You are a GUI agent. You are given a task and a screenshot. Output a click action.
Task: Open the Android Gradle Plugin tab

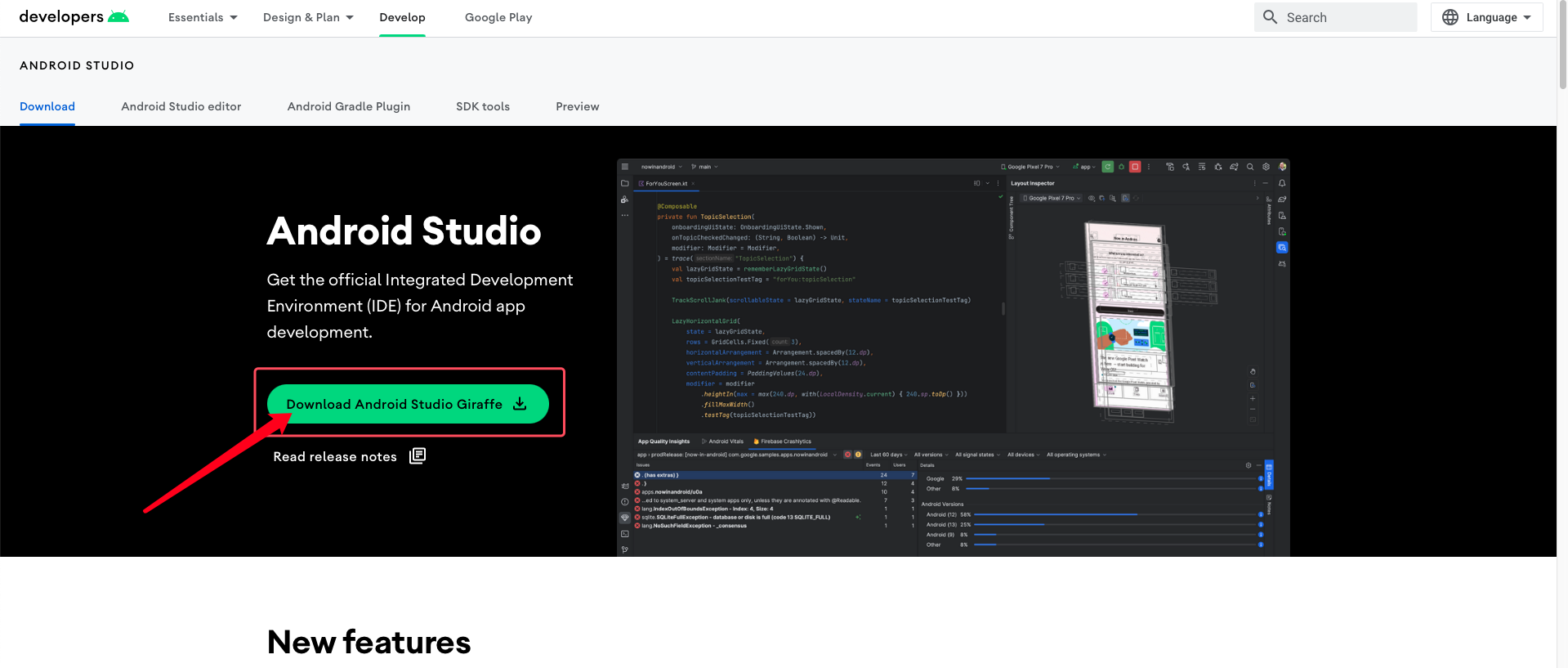(x=349, y=106)
